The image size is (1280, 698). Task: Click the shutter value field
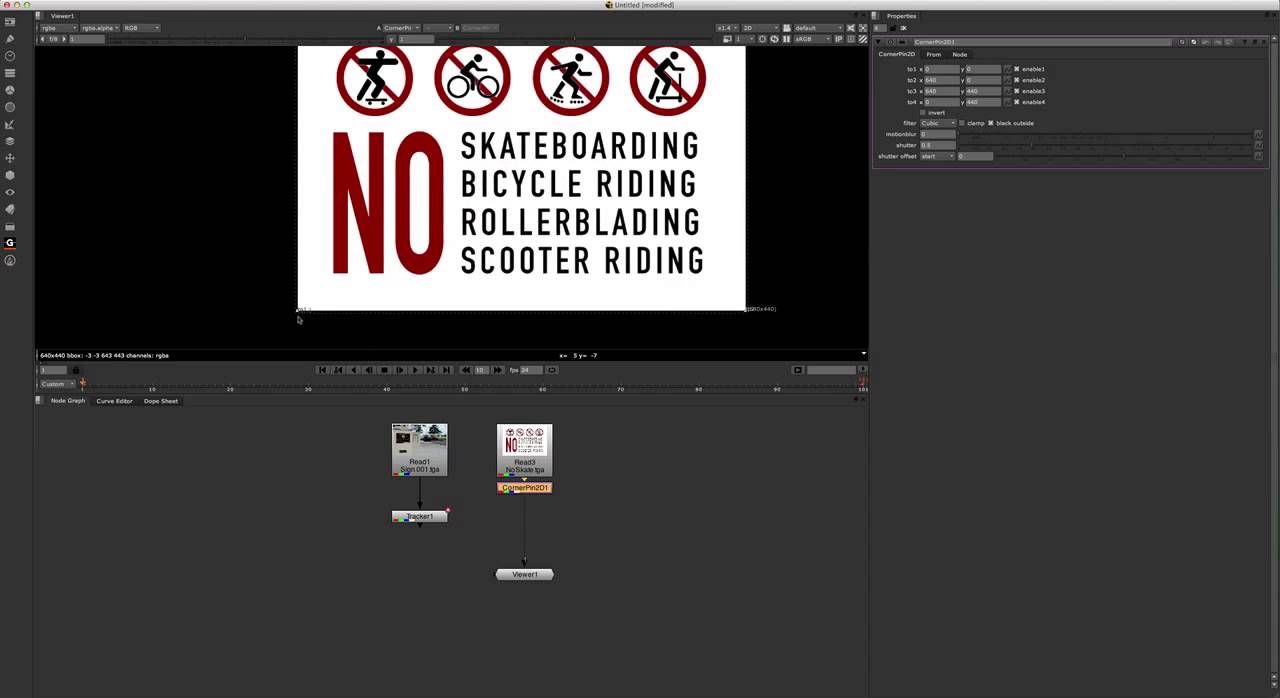pyautogui.click(x=938, y=145)
